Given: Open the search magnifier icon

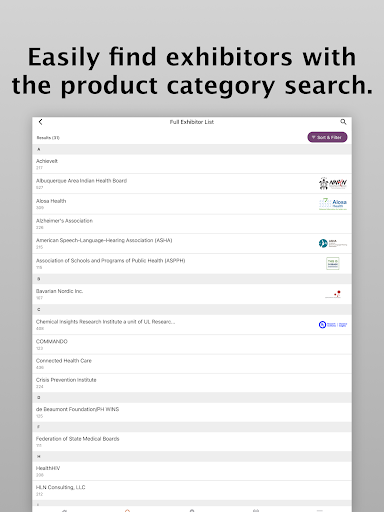Looking at the screenshot, I should pyautogui.click(x=343, y=122).
